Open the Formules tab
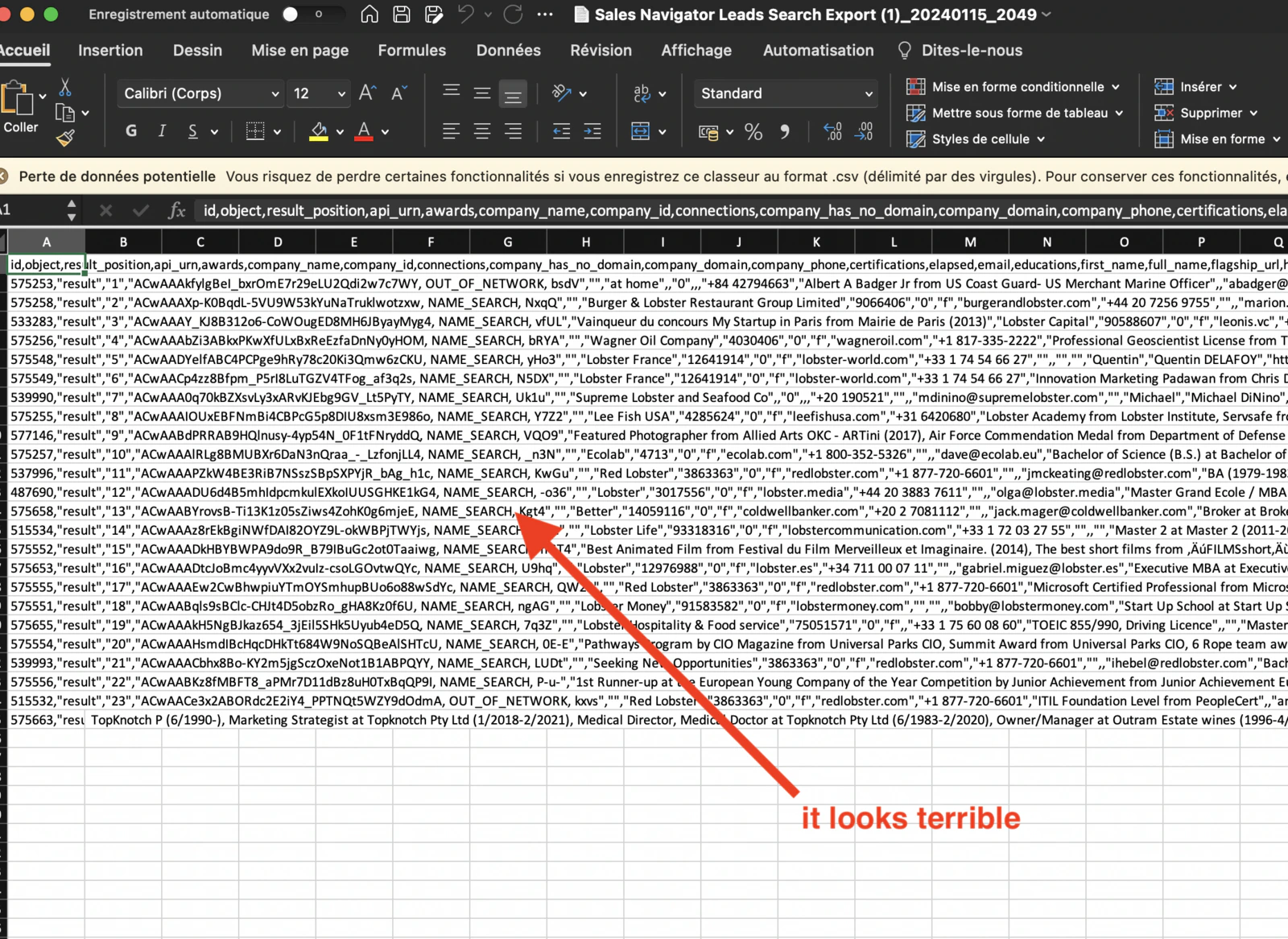Viewport: 1288px width, 939px height. pyautogui.click(x=412, y=50)
